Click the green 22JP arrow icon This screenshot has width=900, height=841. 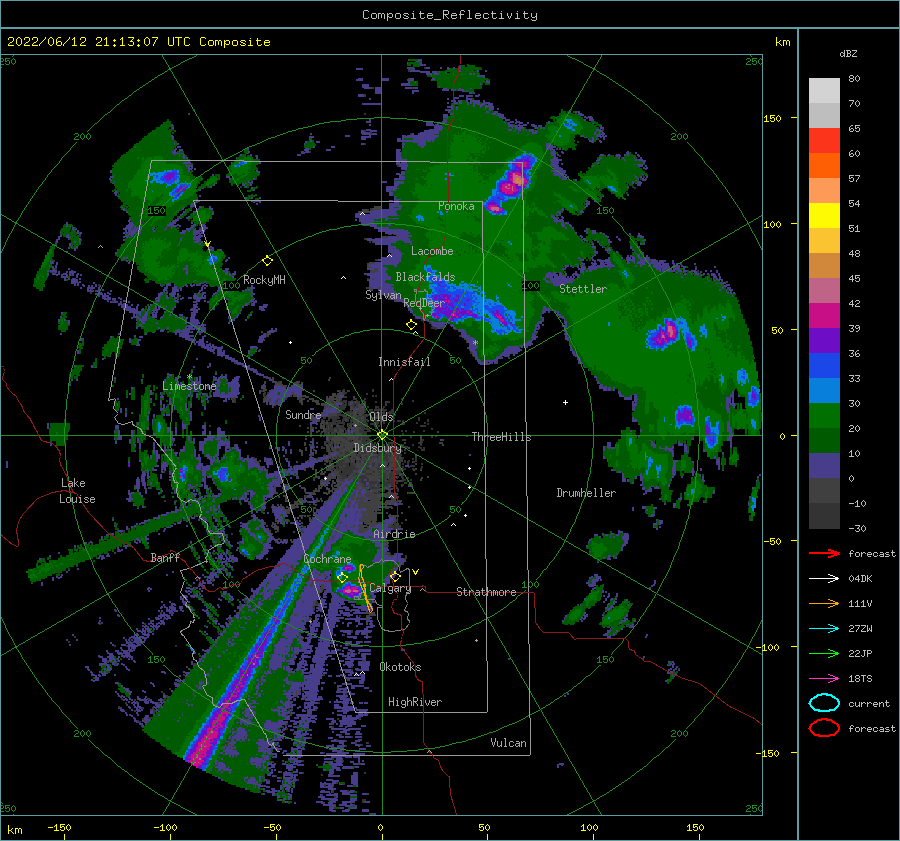824,653
